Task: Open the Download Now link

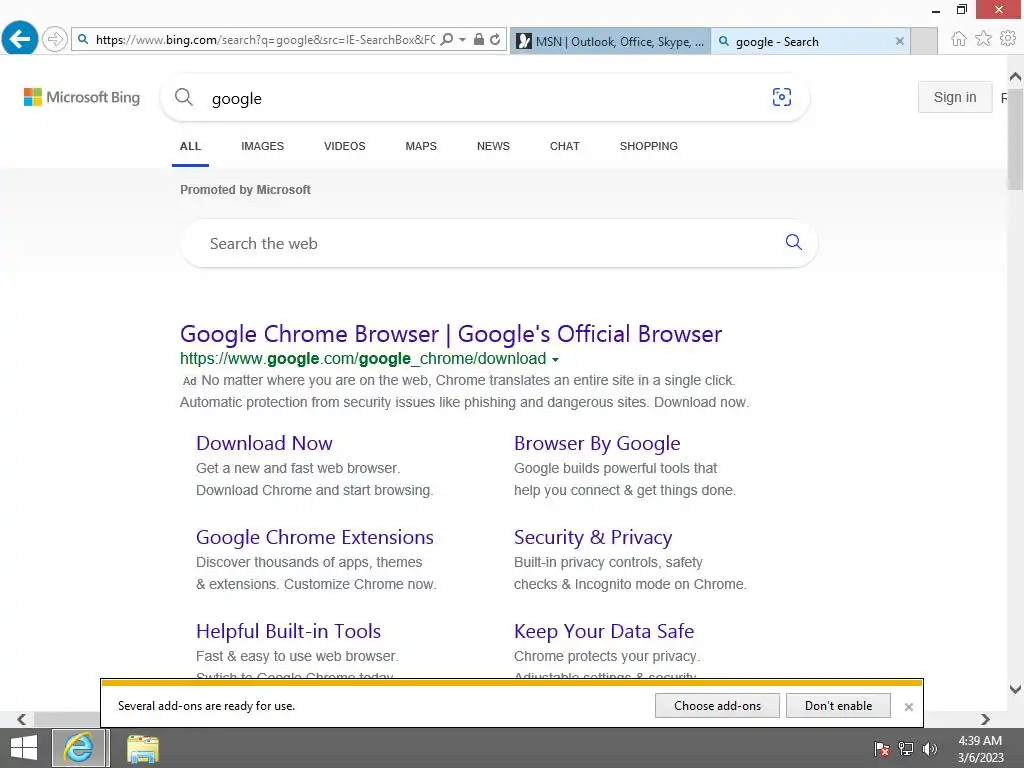Action: coord(264,443)
